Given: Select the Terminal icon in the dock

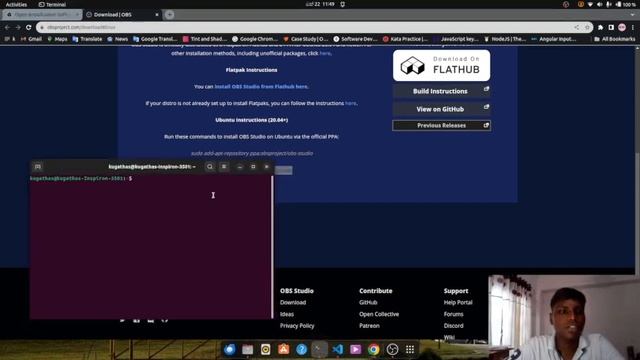Looking at the screenshot, I should pyautogui.click(x=319, y=349).
